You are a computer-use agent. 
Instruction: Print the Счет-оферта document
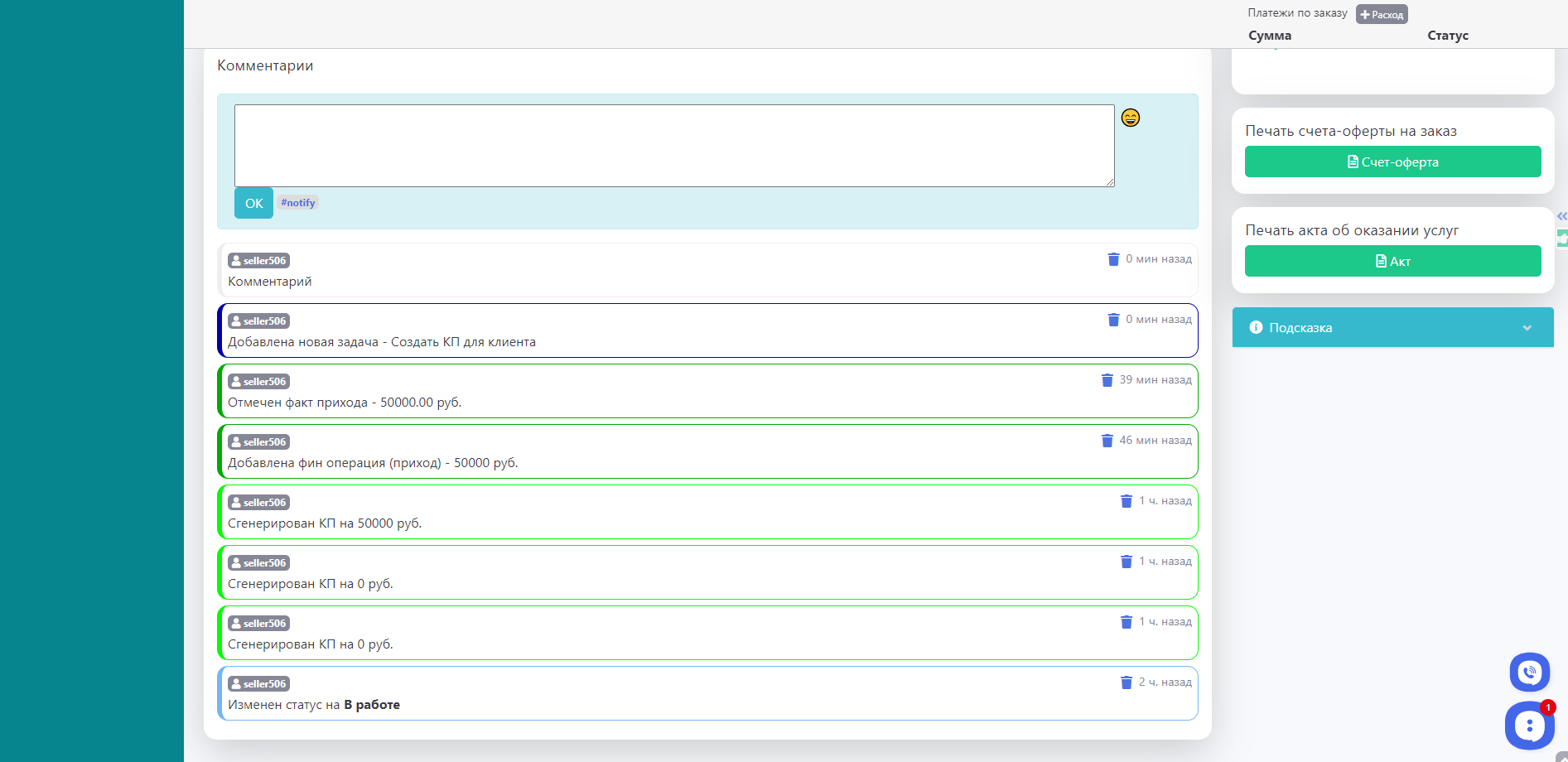1392,162
